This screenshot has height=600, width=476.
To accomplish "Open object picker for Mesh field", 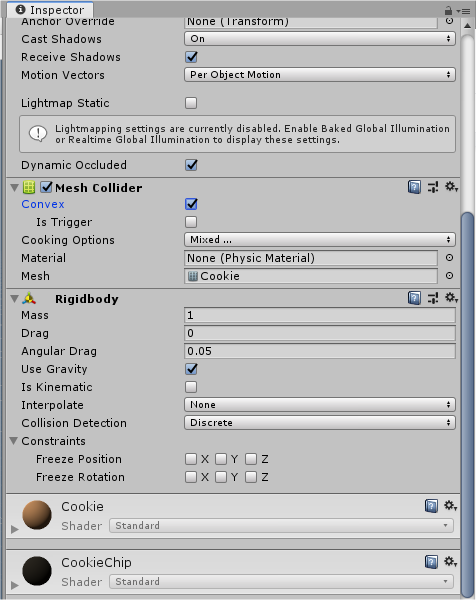I will [450, 276].
